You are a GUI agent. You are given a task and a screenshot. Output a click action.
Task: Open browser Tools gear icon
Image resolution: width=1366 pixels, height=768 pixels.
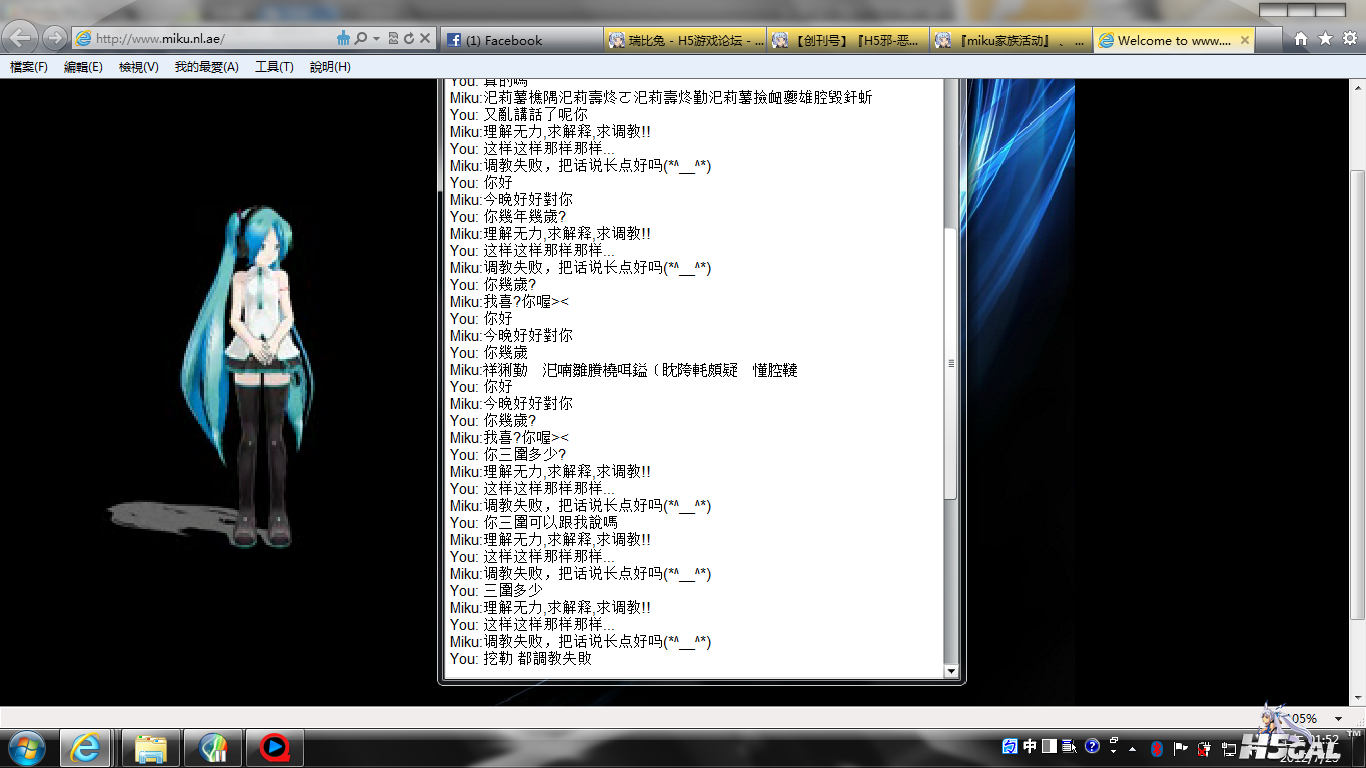pyautogui.click(x=1349, y=39)
